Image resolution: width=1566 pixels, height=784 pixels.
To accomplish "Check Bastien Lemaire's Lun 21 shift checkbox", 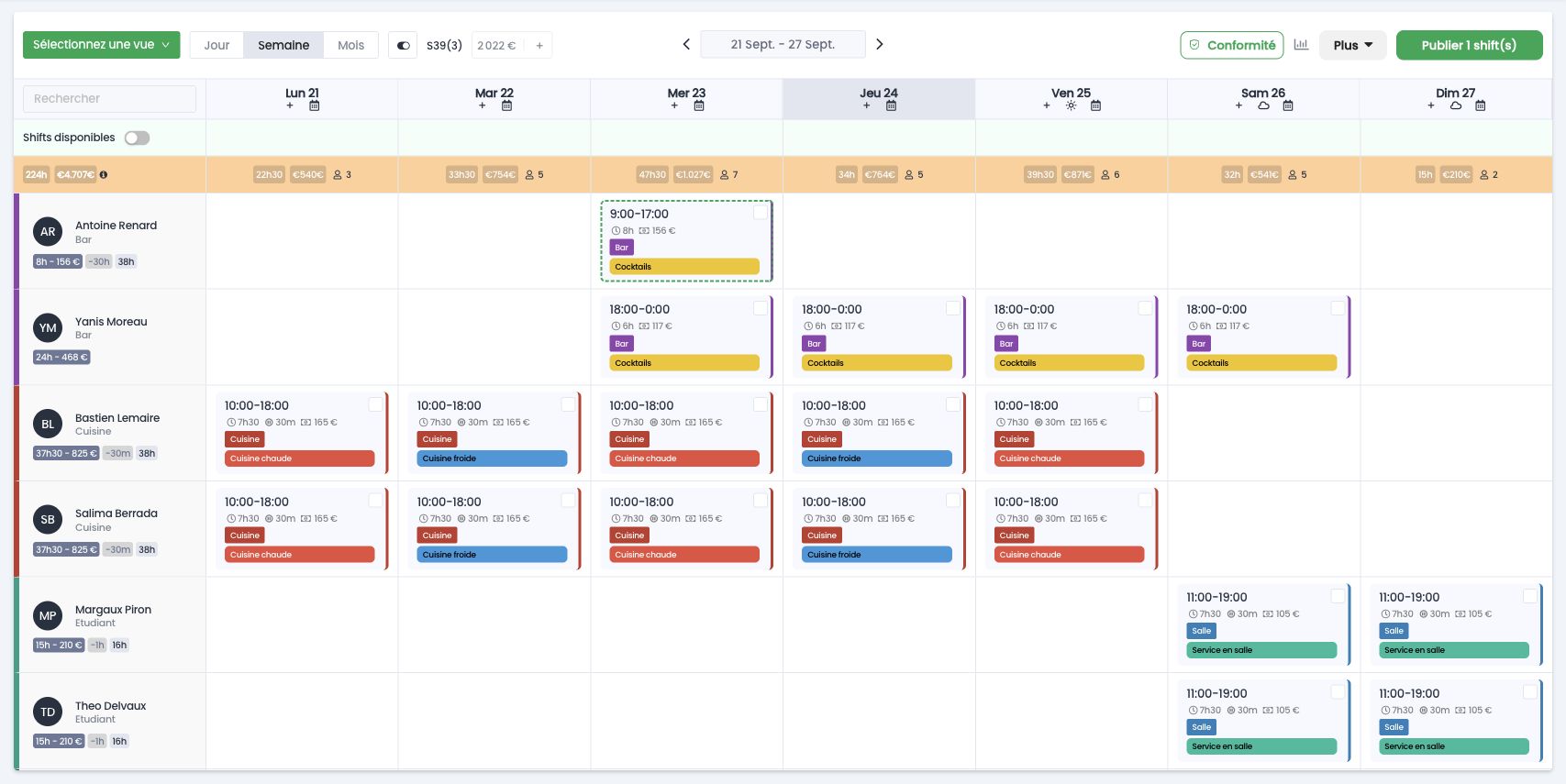I will click(375, 404).
